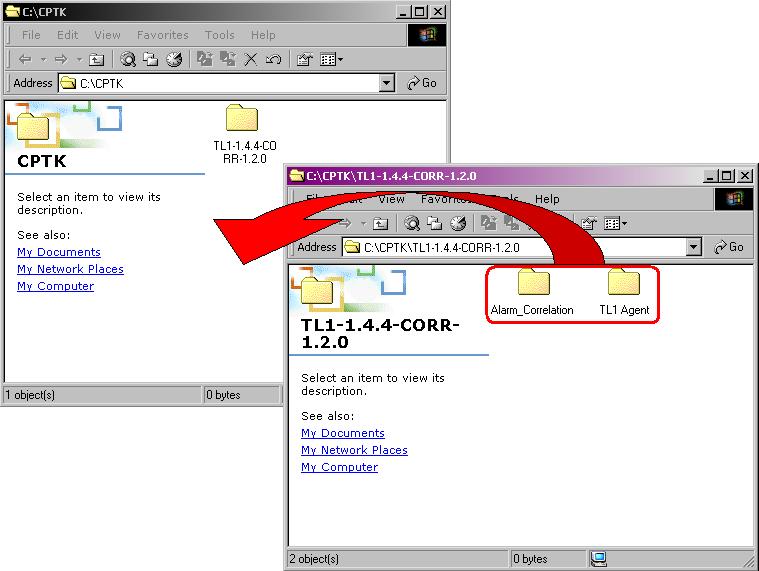Screen dimensions: 759x571
Task: Click '2 object(s)' in status bar
Action: [x=314, y=559]
